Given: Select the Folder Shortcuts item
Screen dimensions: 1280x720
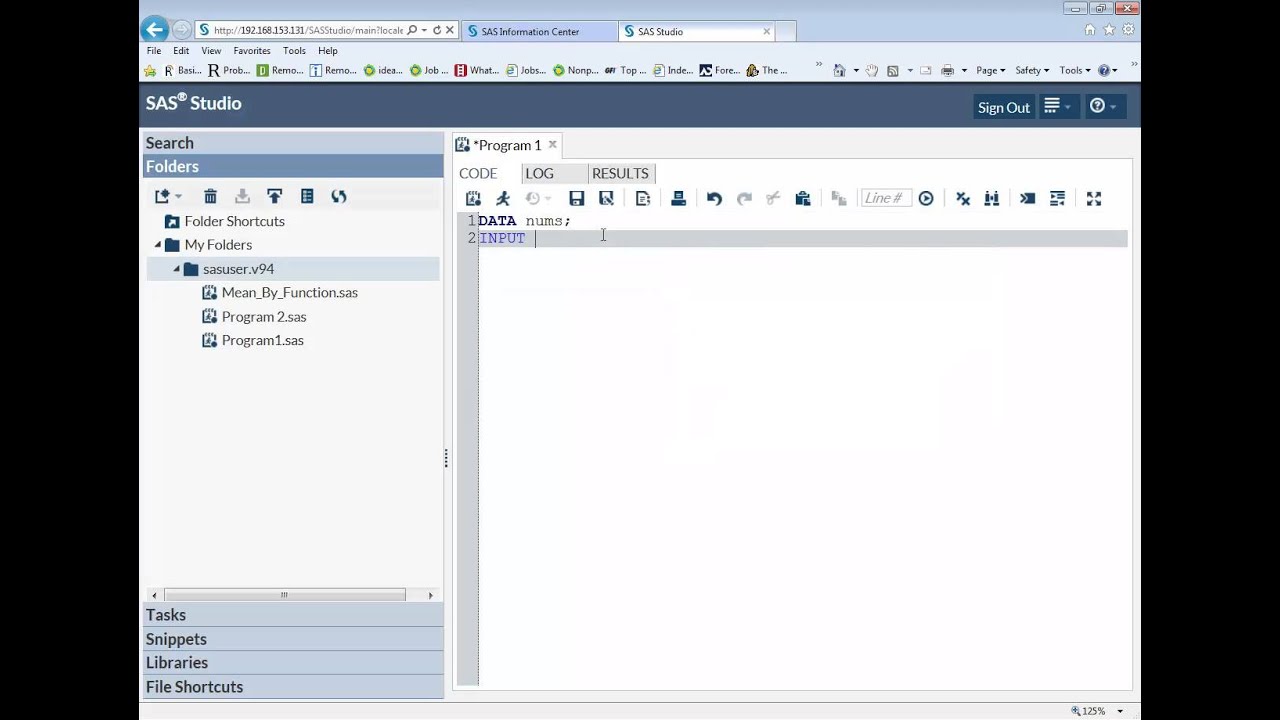Looking at the screenshot, I should tap(234, 221).
